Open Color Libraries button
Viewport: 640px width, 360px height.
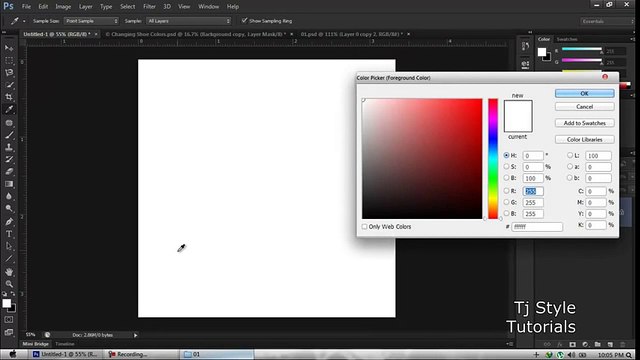tap(584, 140)
